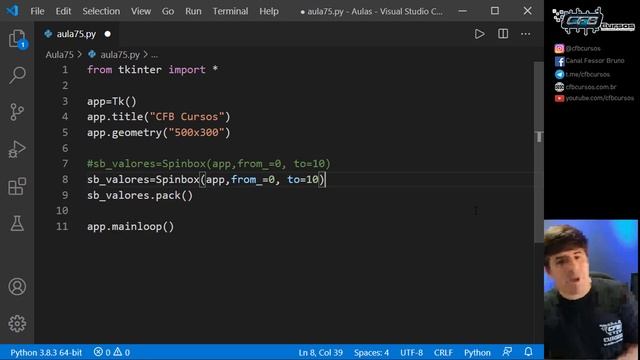Change language mode Python
The height and width of the screenshot is (360, 640).
477,352
